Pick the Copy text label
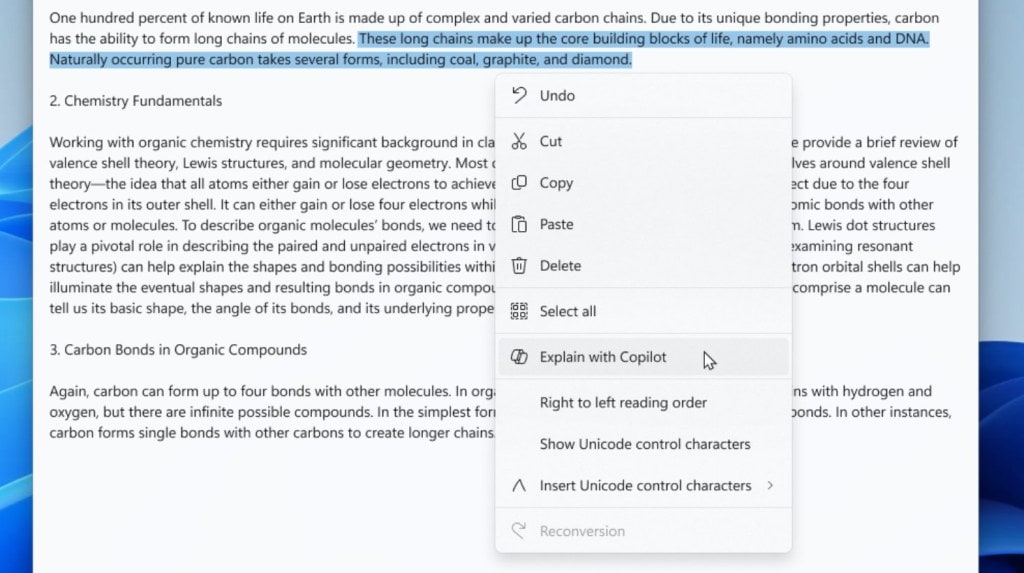The width and height of the screenshot is (1024, 573). (x=556, y=183)
